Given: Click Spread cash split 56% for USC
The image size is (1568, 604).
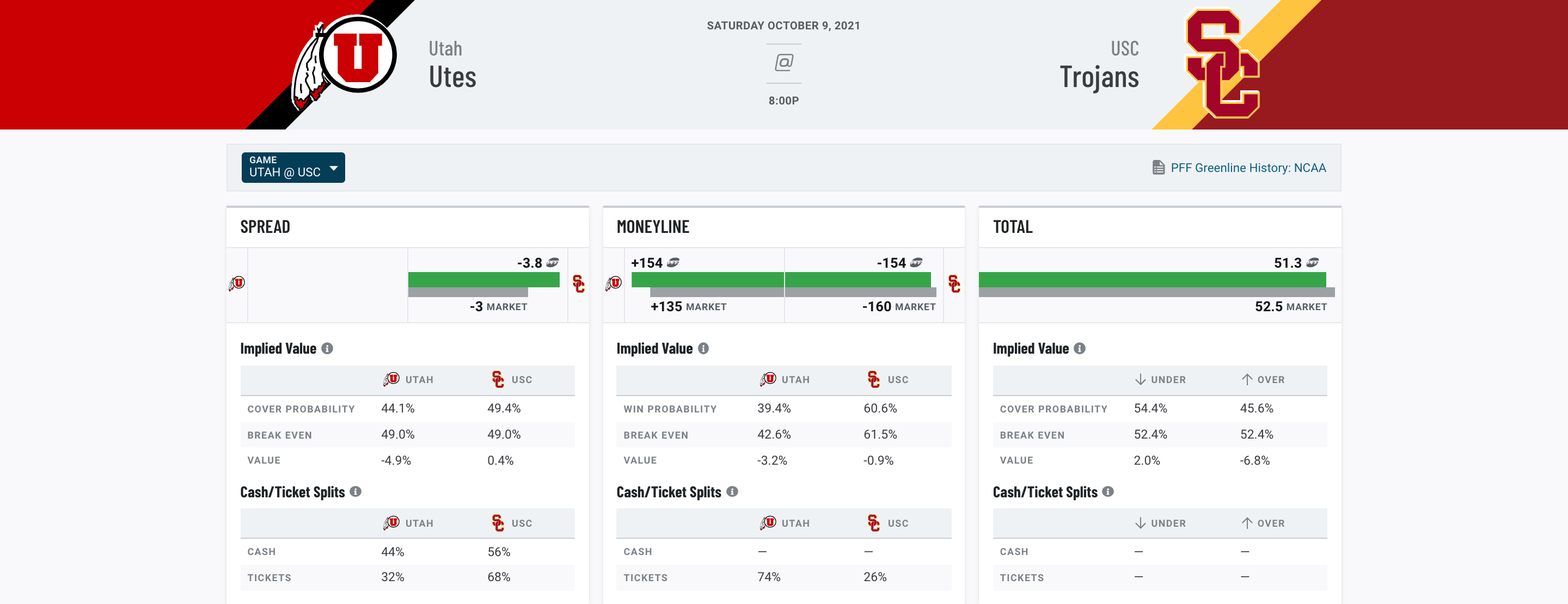Looking at the screenshot, I should tap(499, 552).
